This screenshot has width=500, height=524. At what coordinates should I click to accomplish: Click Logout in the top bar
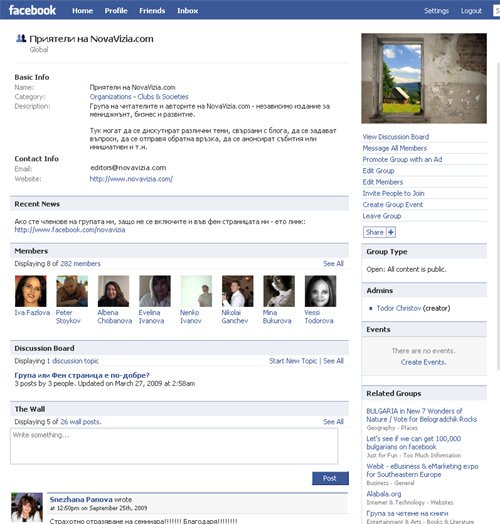[x=471, y=11]
